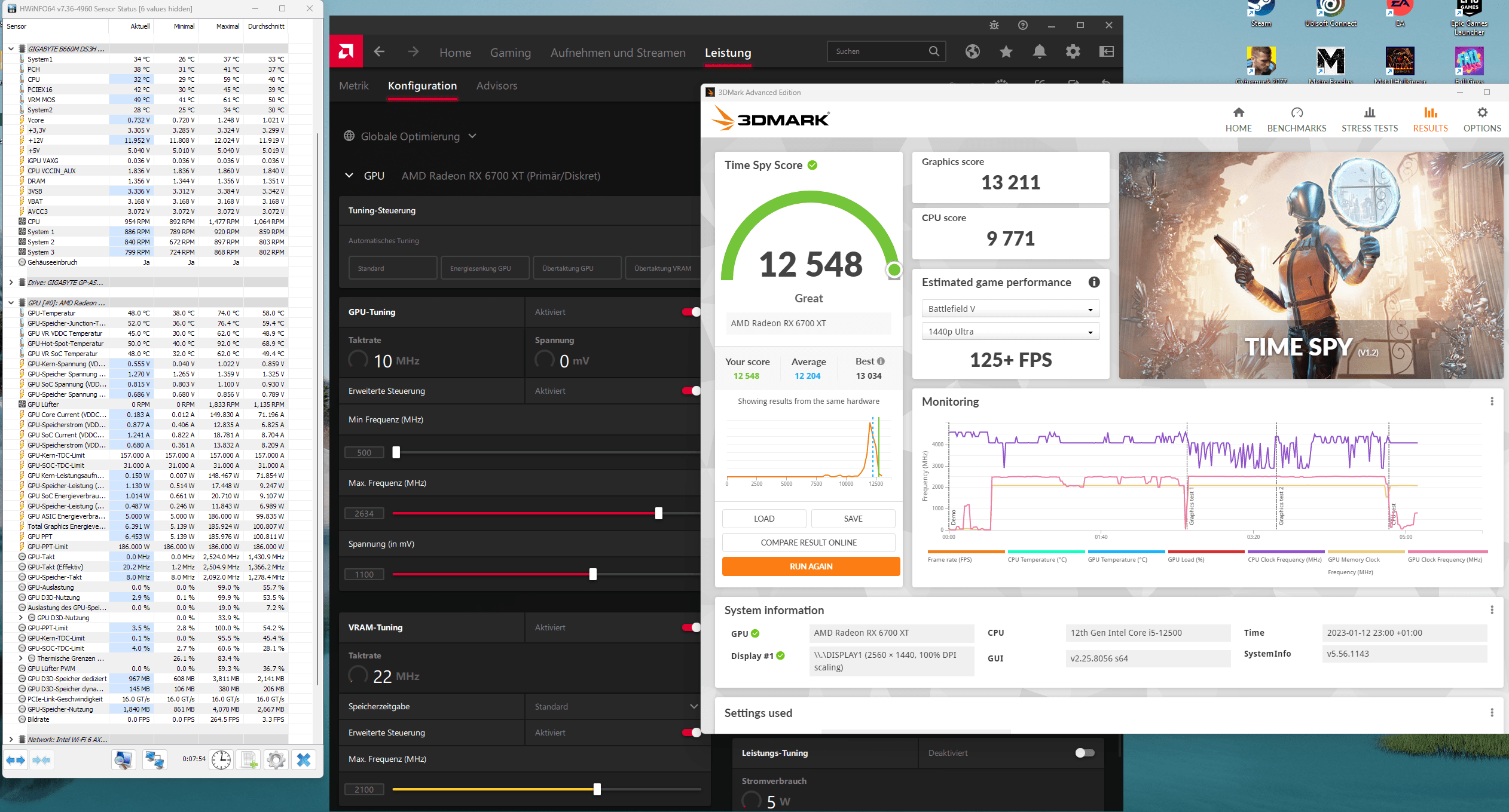The width and height of the screenshot is (1509, 812).
Task: Enable the Leistungs-Tuning toggle
Action: pyautogui.click(x=1084, y=753)
